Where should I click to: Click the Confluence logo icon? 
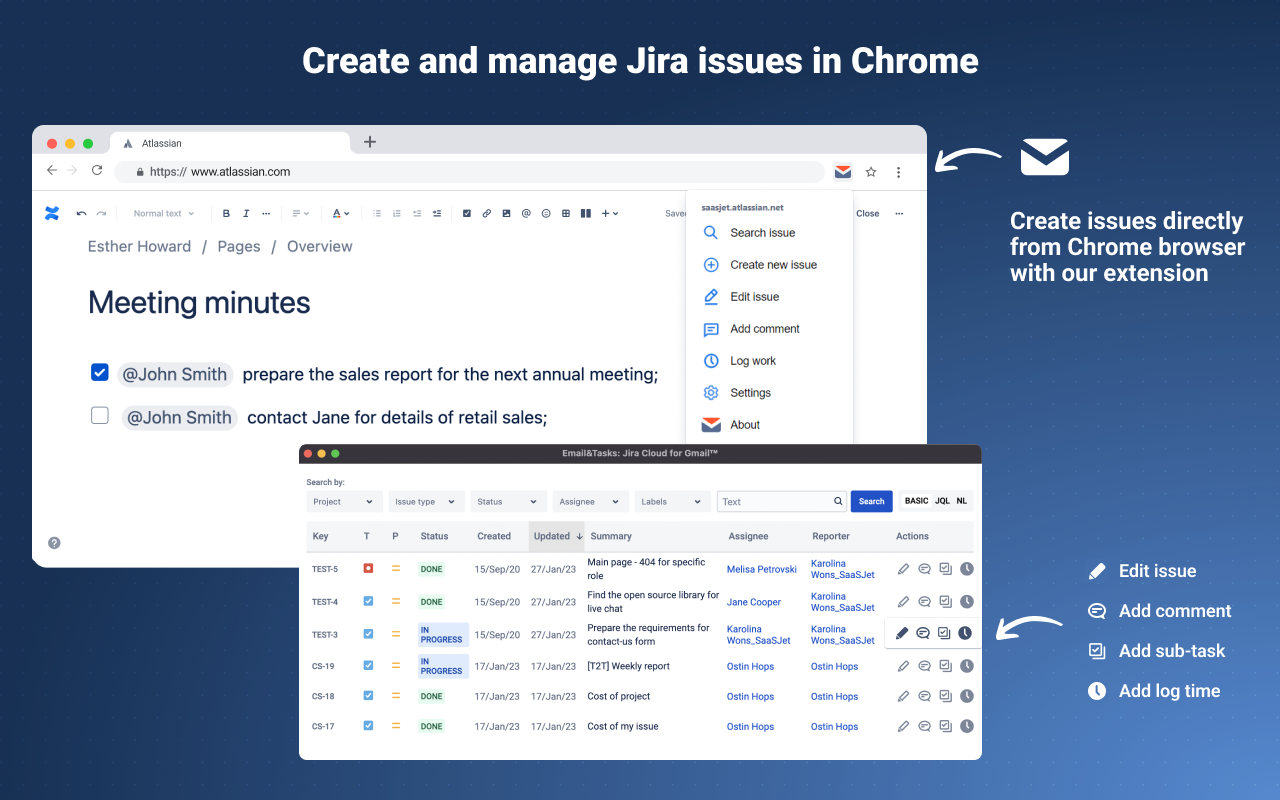pyautogui.click(x=52, y=213)
